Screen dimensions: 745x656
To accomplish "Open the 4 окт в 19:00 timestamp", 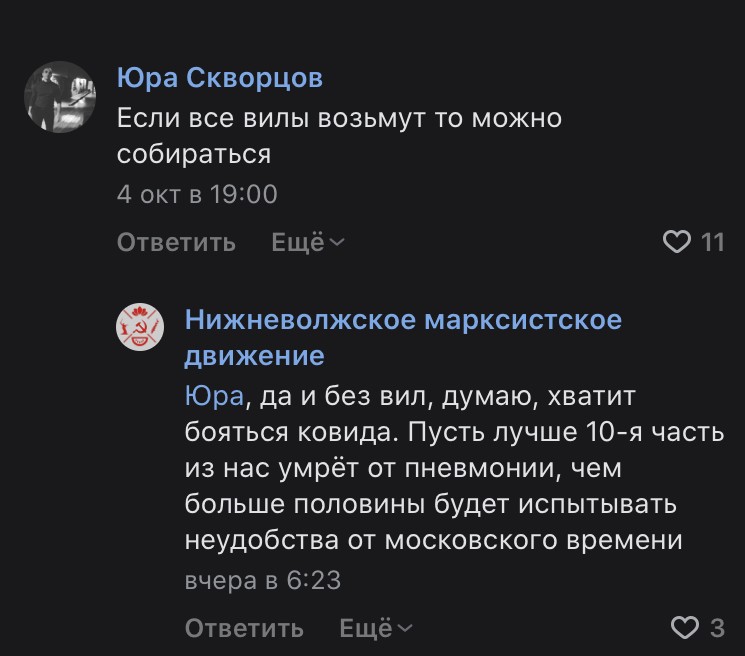I will 197,193.
